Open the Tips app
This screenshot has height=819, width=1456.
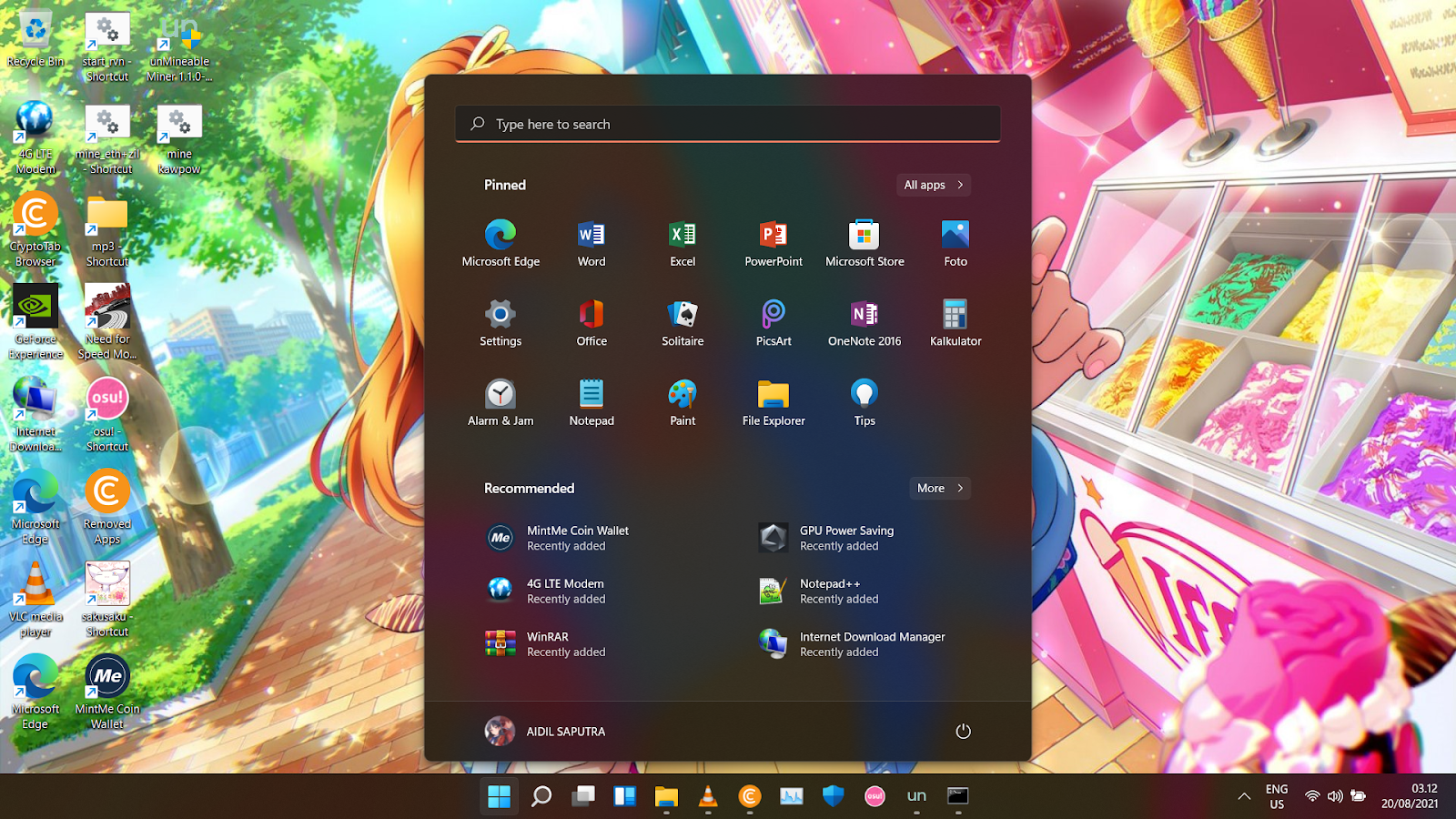point(864,403)
